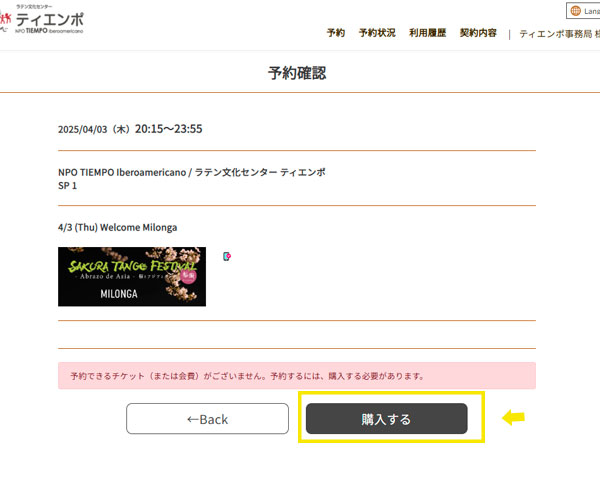
Task: Click the ティエンポ logo text
Action: tap(50, 19)
